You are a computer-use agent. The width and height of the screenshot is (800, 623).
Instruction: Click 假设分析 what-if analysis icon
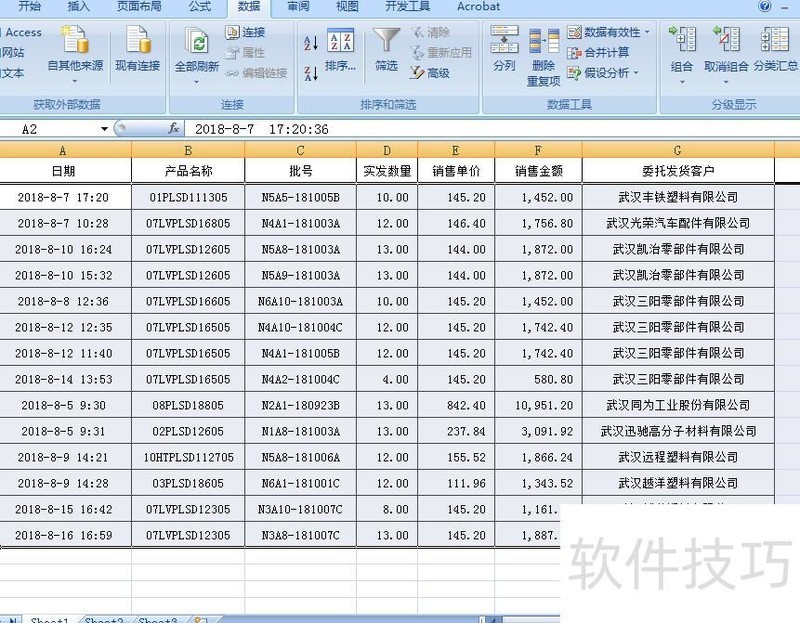click(x=574, y=73)
